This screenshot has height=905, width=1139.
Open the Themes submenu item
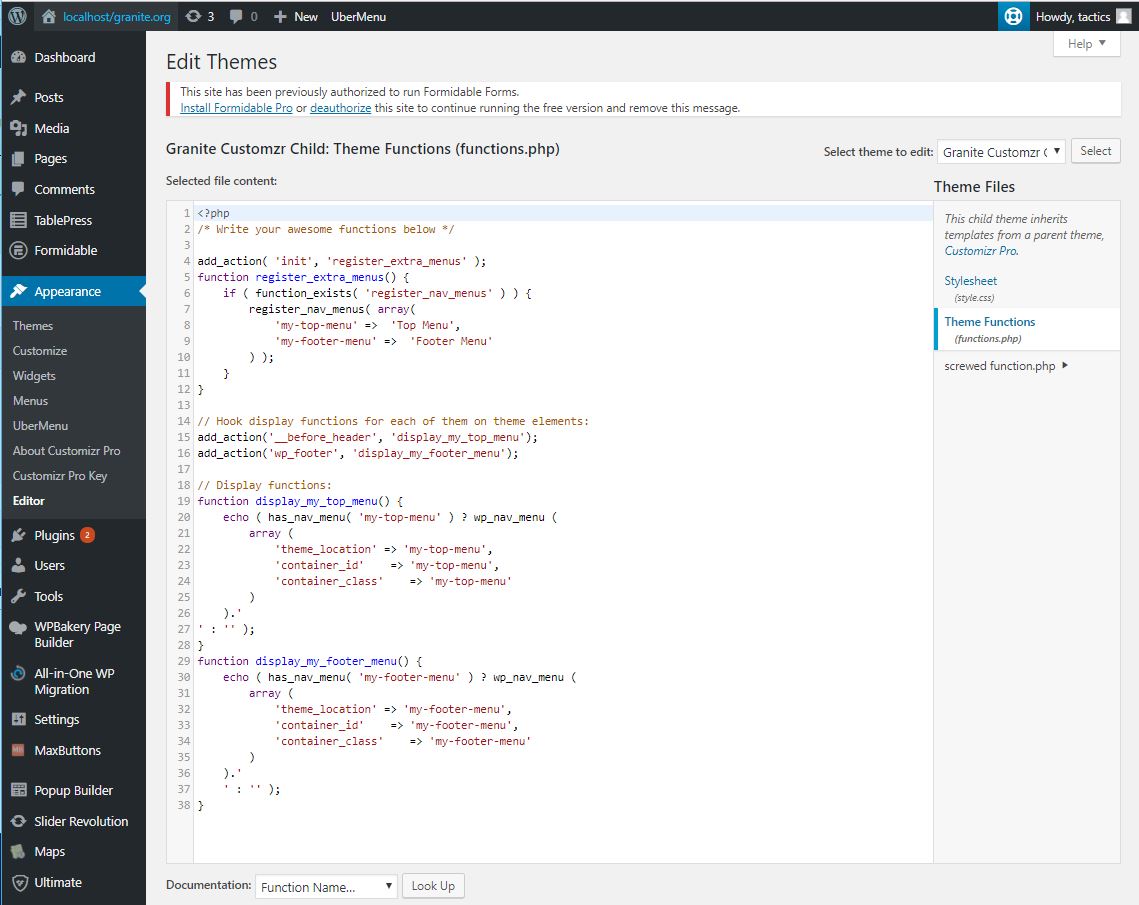pyautogui.click(x=33, y=326)
